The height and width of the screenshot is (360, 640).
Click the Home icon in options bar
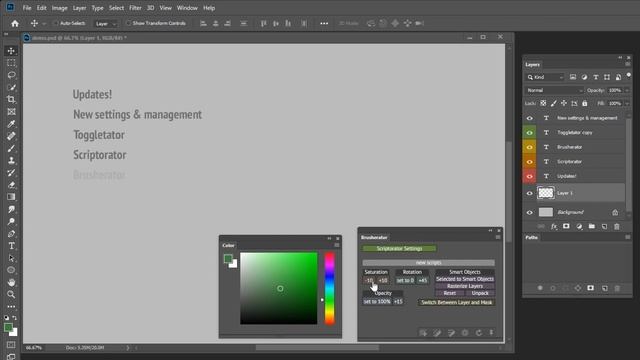click(x=15, y=23)
